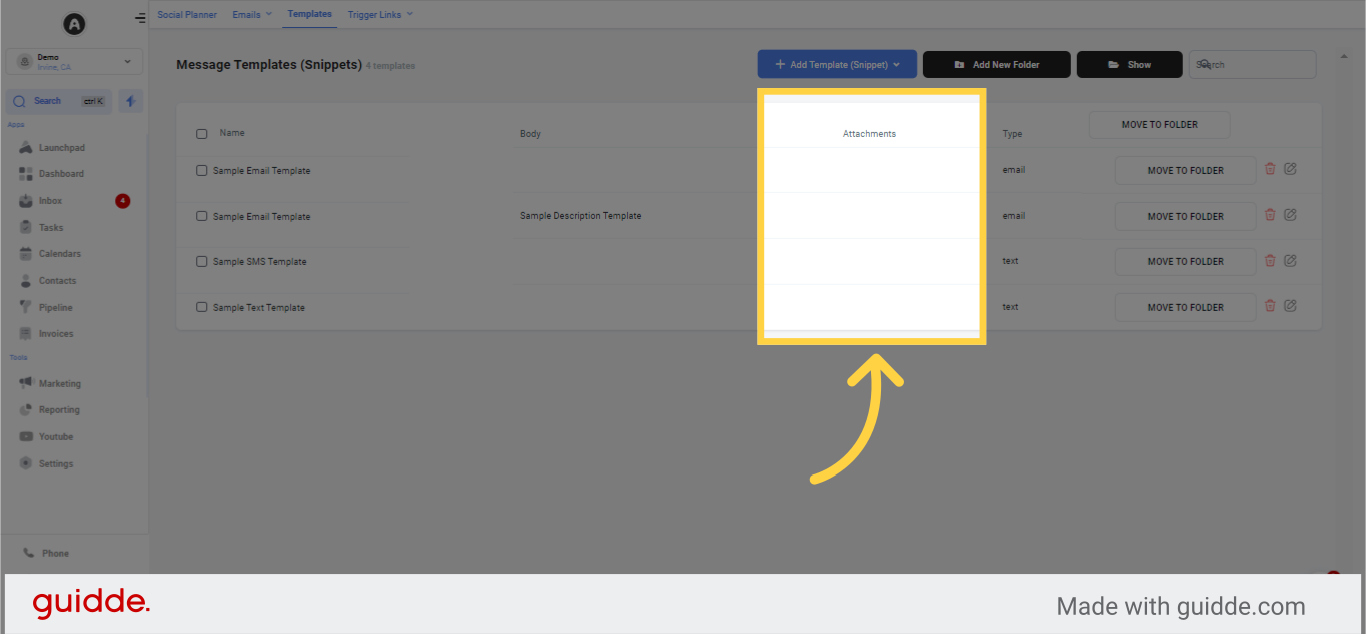Click inside the Search templates field
Image resolution: width=1366 pixels, height=634 pixels.
coord(1251,64)
